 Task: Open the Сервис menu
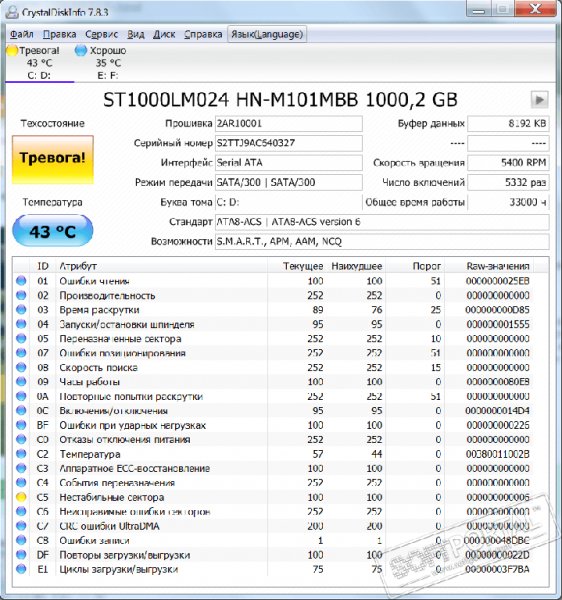tap(101, 34)
